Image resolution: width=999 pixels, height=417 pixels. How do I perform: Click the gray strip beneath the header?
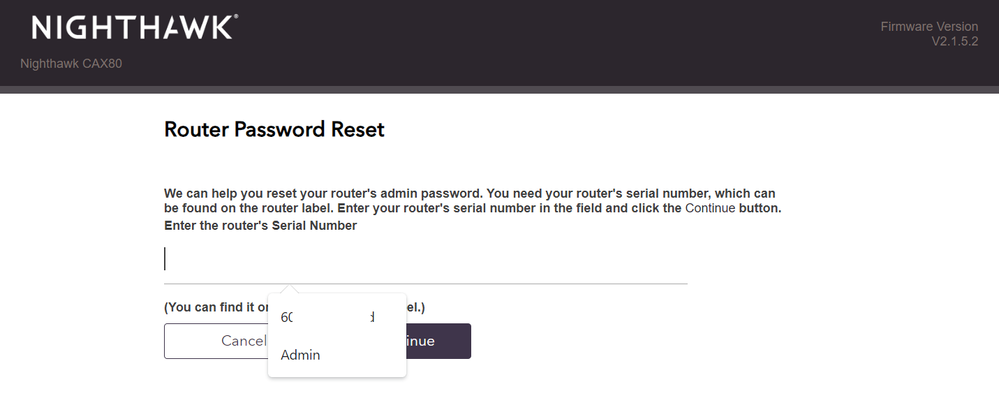click(500, 90)
